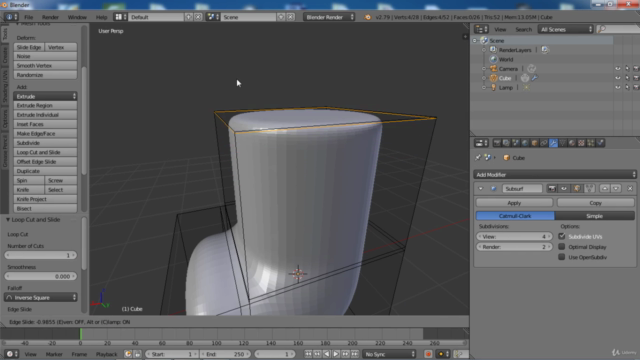Open the Material properties tab icon

[572, 143]
